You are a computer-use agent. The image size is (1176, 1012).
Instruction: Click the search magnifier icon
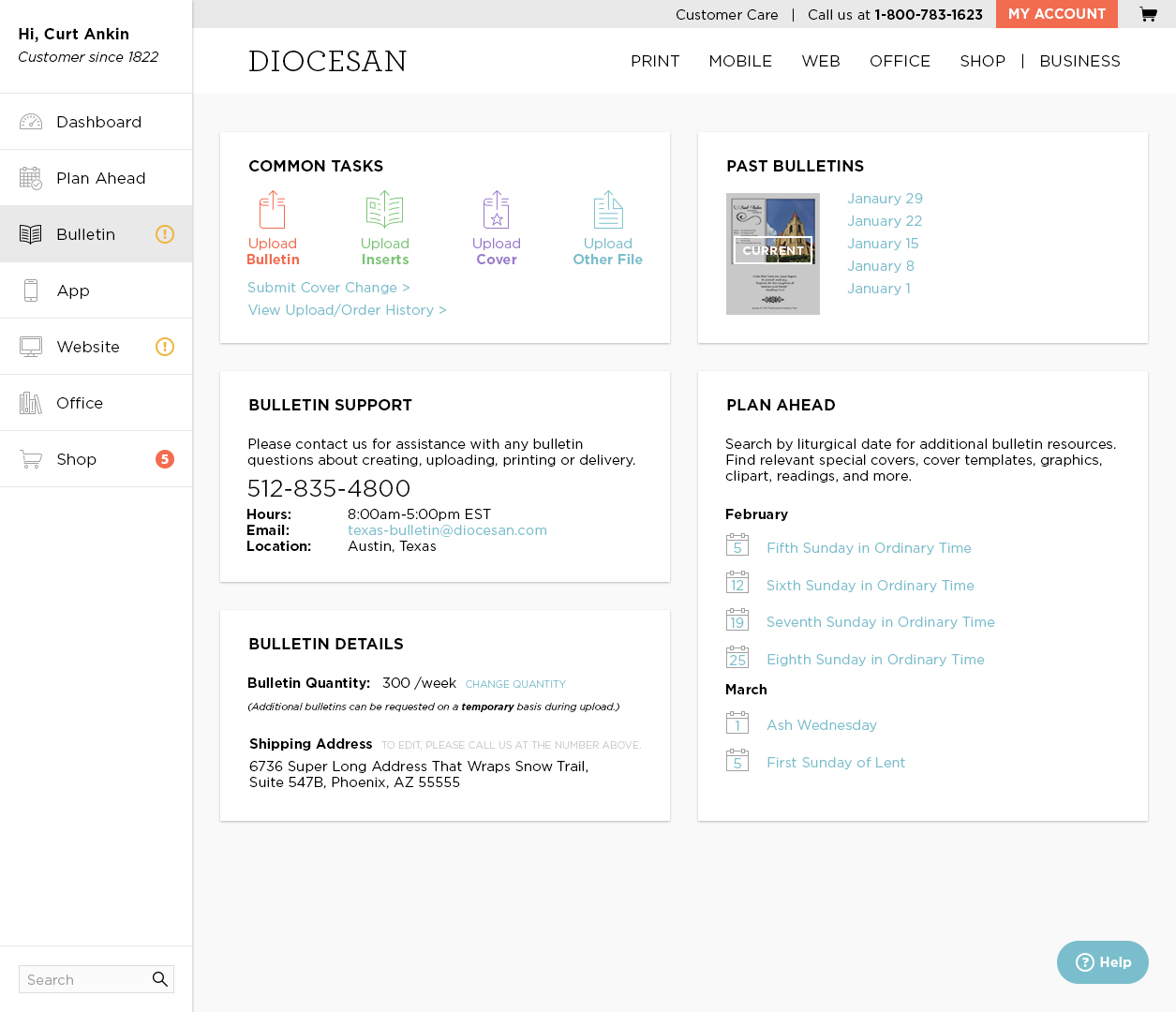point(160,979)
